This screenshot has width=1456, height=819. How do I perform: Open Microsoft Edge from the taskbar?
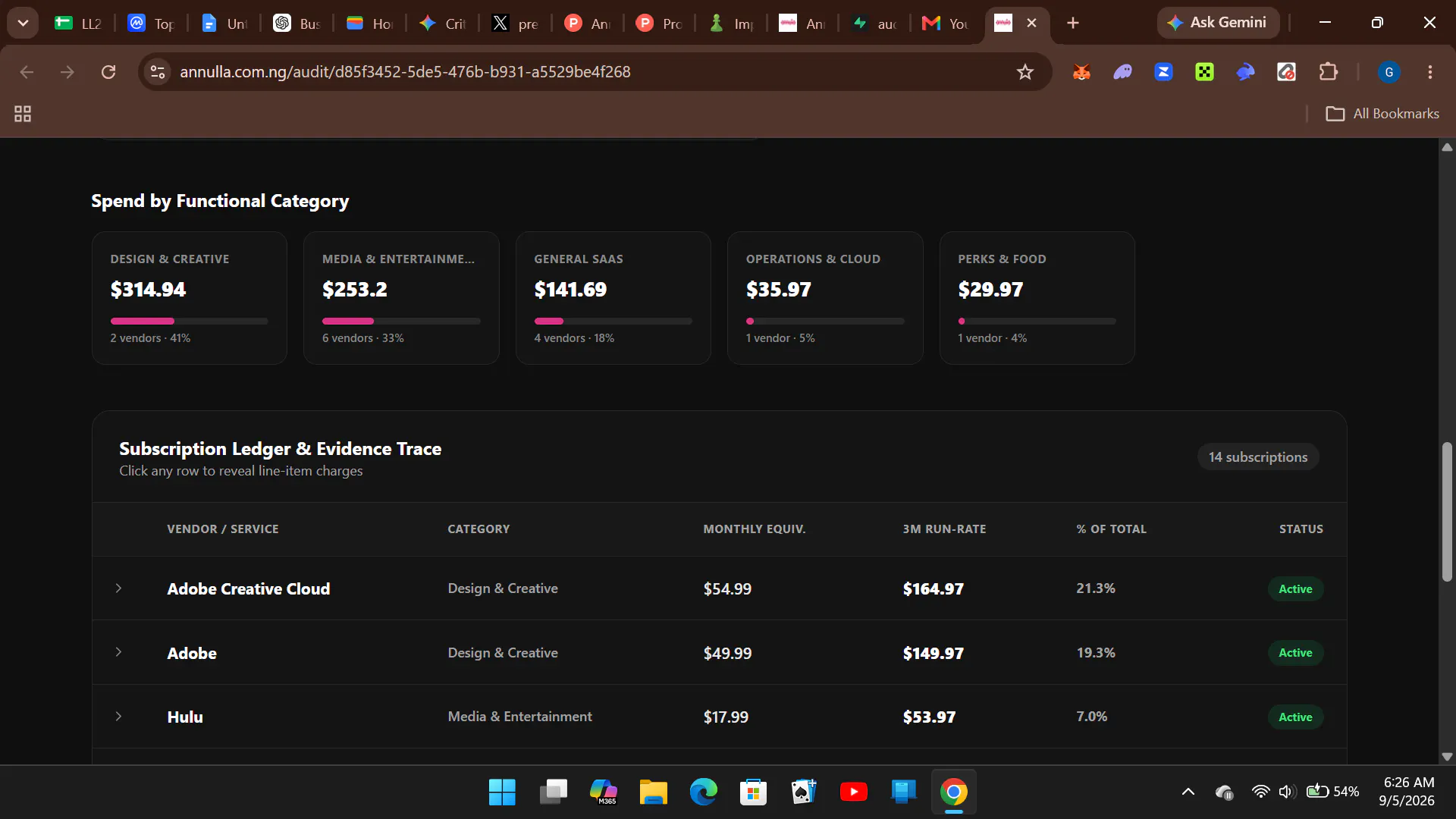tap(703, 792)
